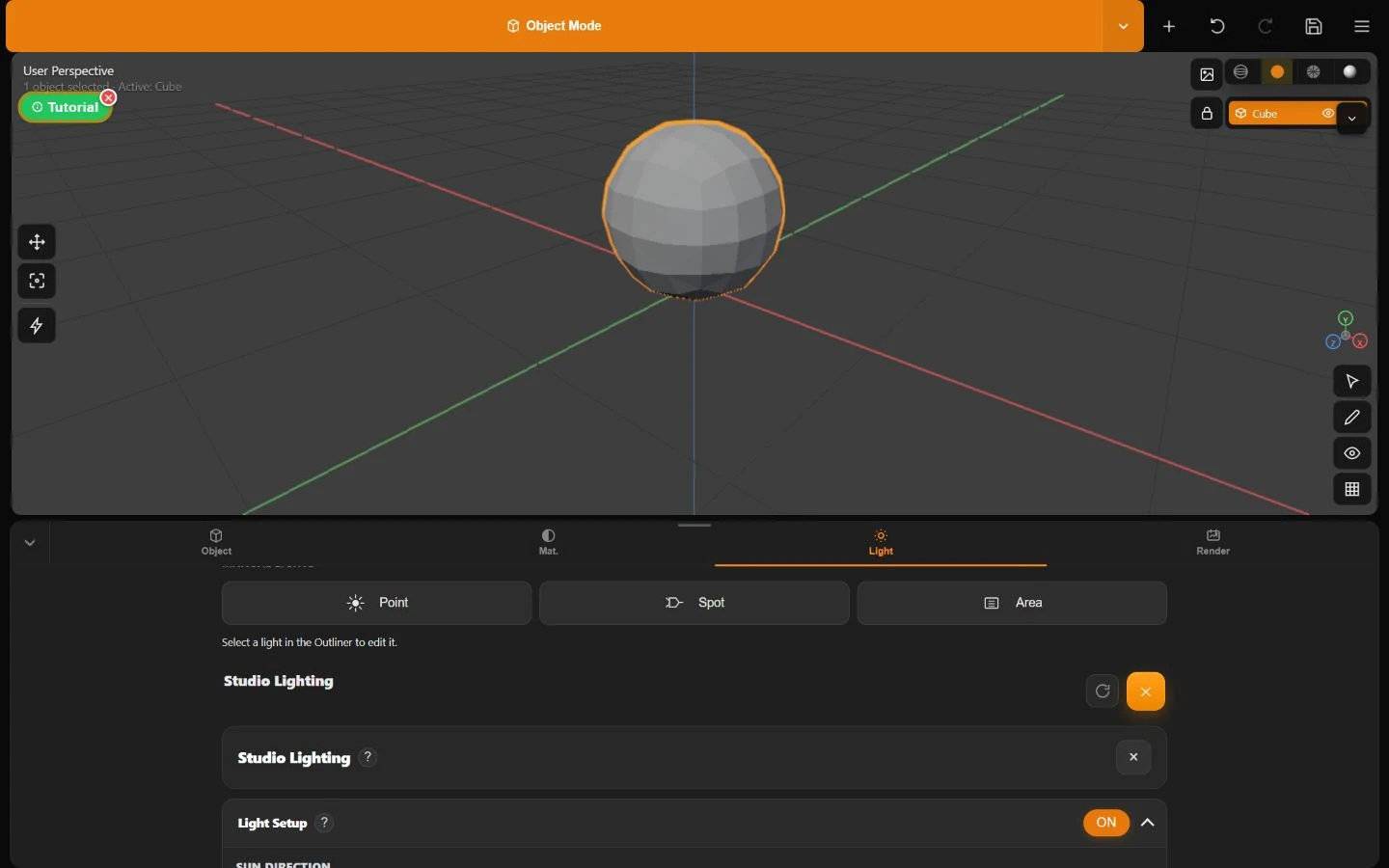Close the Studio Lighting card
1389x868 pixels.
click(1133, 757)
